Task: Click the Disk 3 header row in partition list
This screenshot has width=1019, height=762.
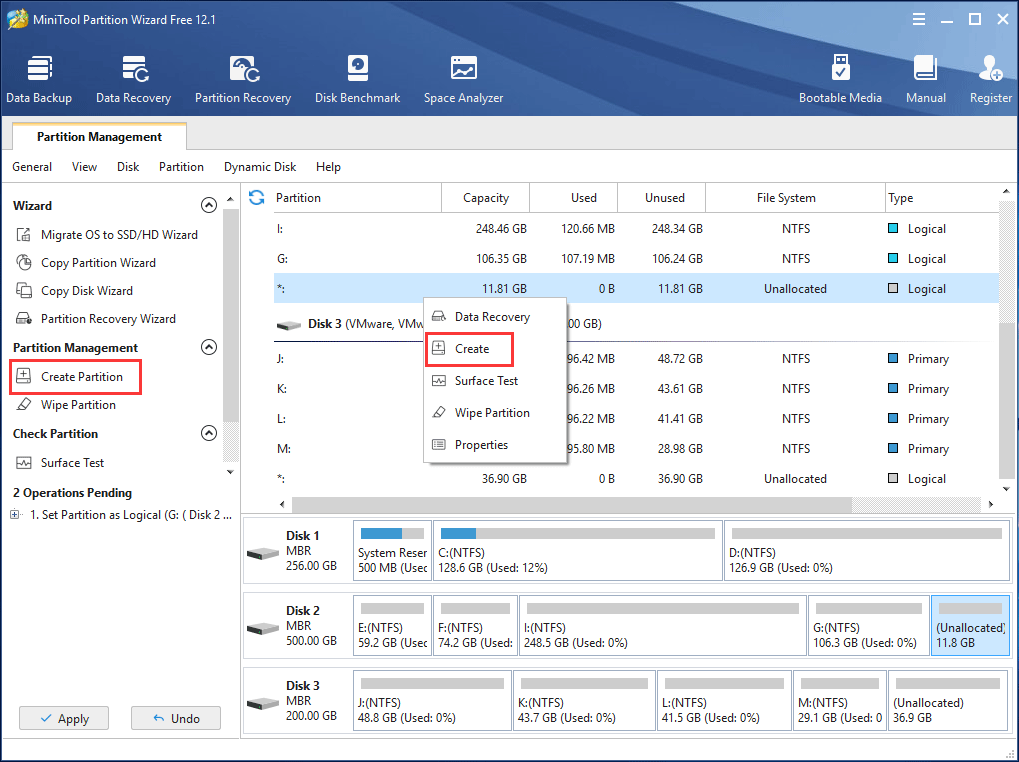Action: pos(636,324)
